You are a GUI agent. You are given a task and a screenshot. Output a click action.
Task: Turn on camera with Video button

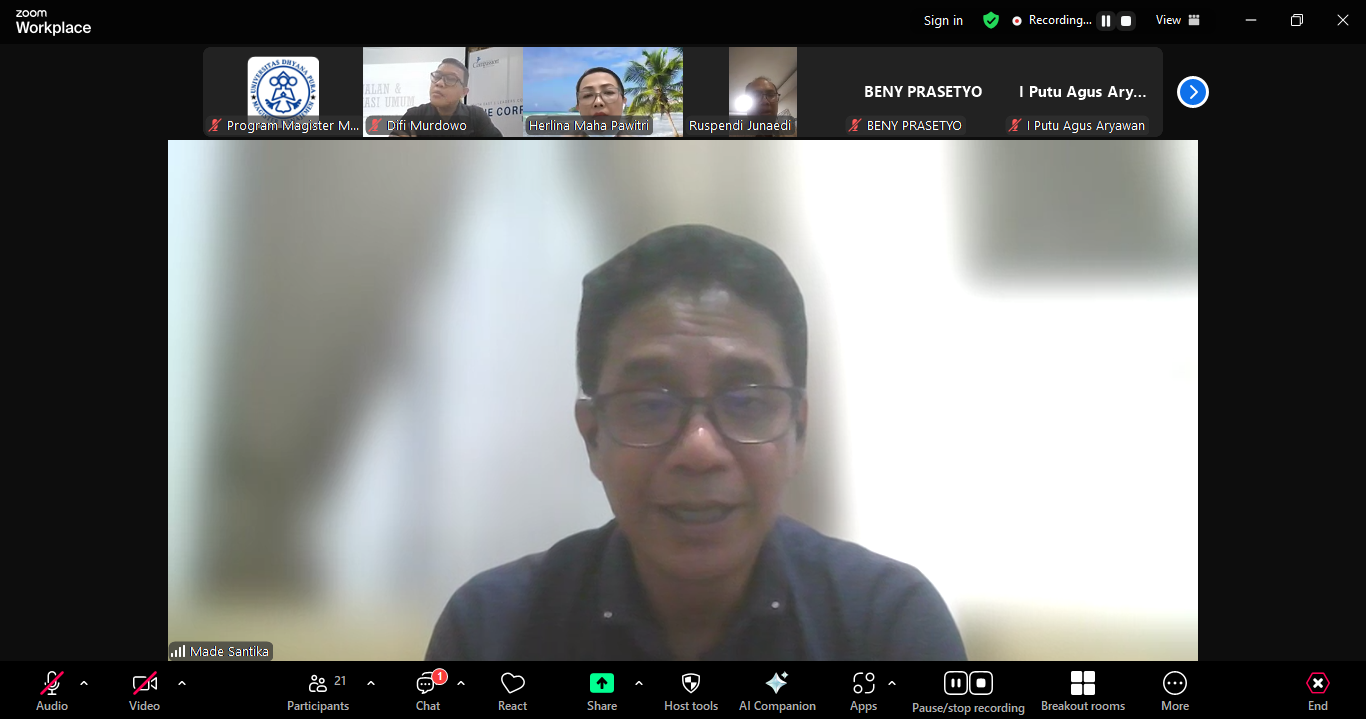coord(144,691)
